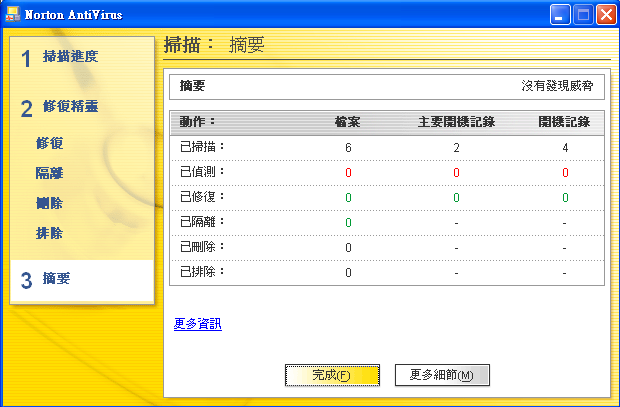
Task: Click green 0 in 已修復 主要開機記錄 cell
Action: tap(456, 197)
